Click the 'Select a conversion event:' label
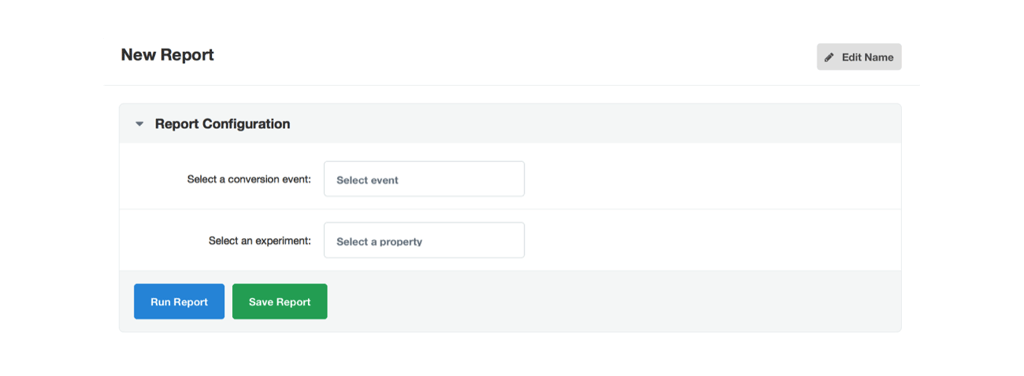 click(249, 179)
